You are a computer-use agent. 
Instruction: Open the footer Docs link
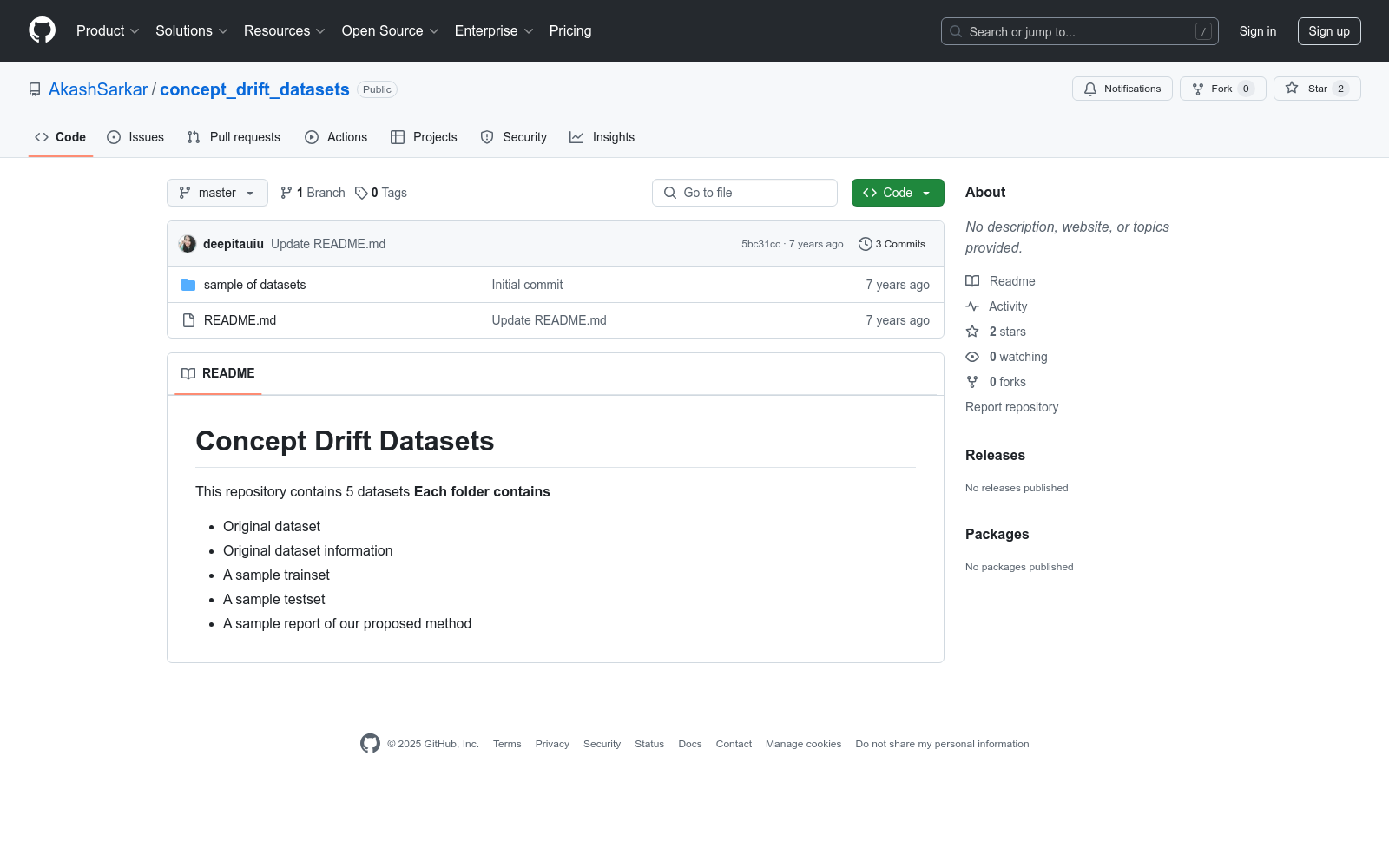(x=690, y=744)
